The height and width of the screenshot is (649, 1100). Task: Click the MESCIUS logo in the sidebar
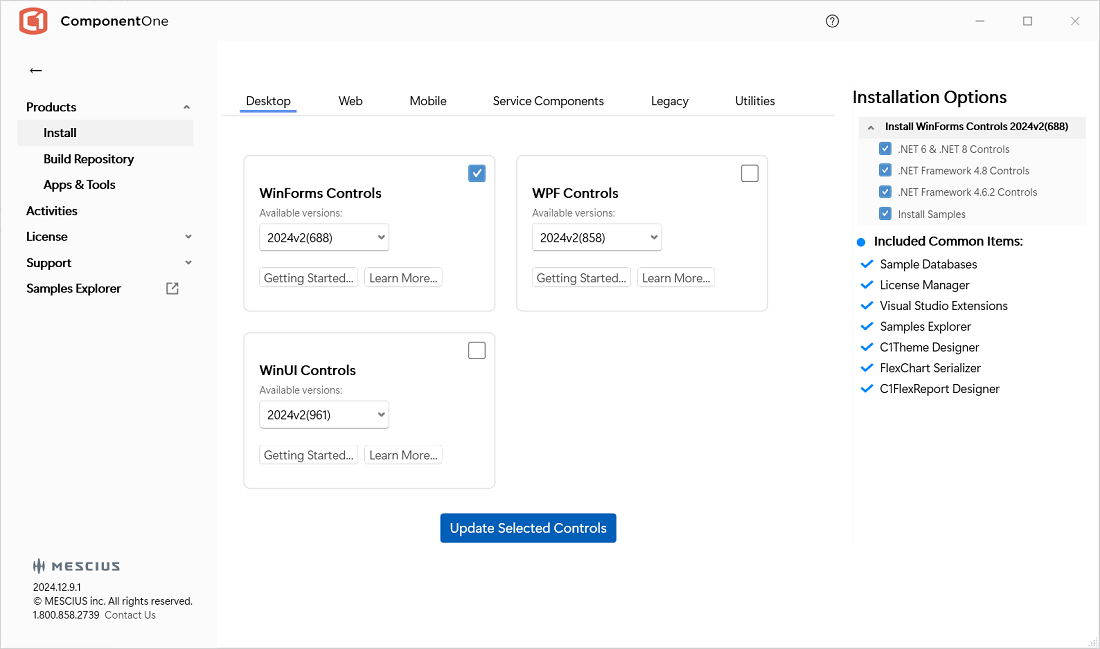click(77, 566)
